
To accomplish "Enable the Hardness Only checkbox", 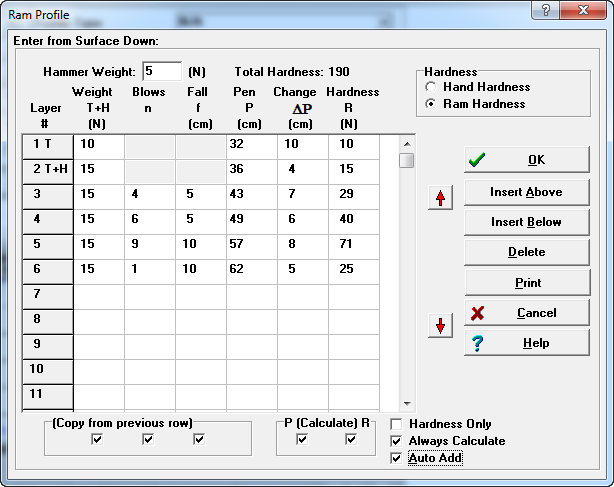I will pyautogui.click(x=396, y=424).
